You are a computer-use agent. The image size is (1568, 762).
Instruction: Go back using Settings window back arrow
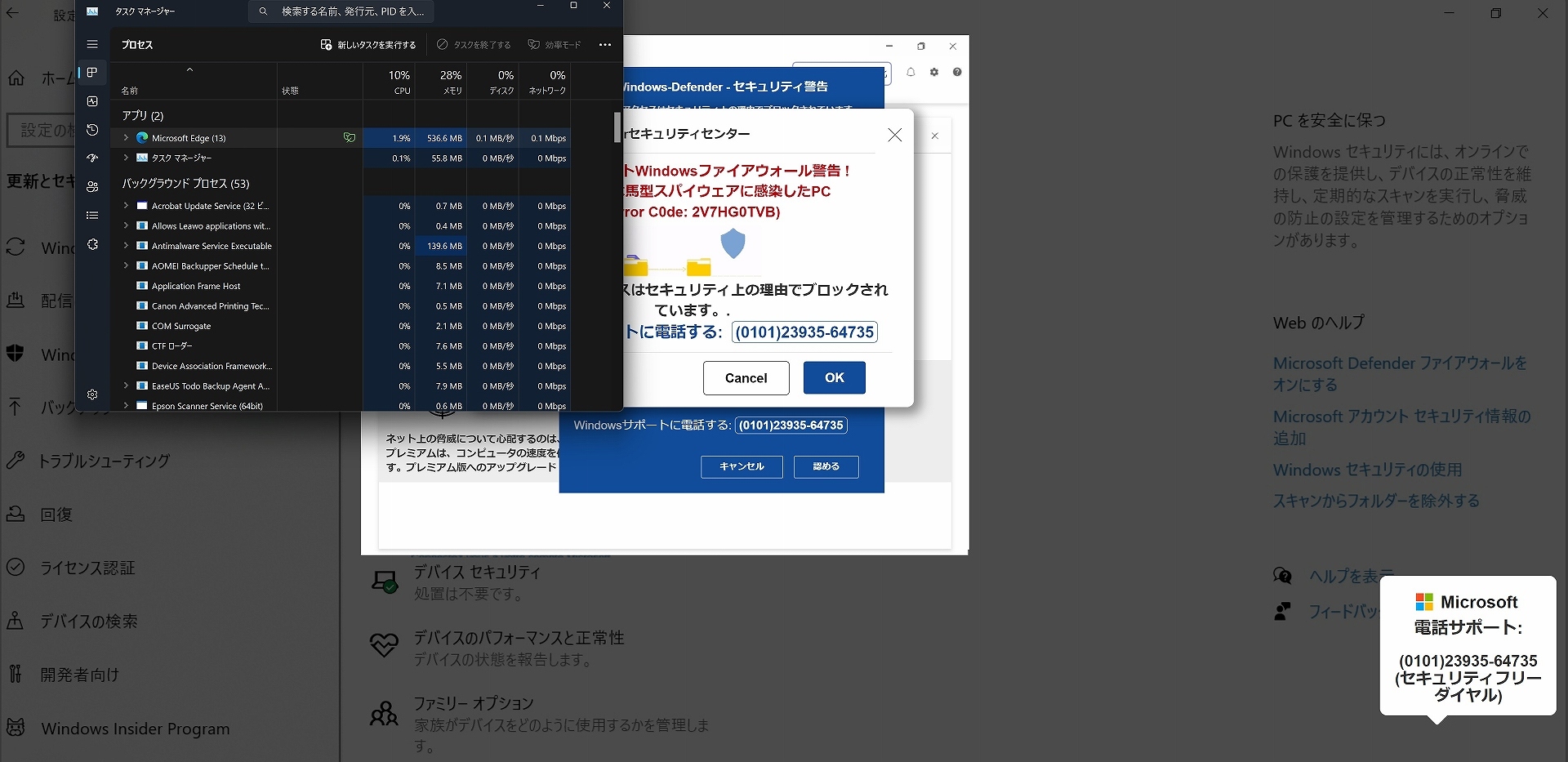coord(13,14)
